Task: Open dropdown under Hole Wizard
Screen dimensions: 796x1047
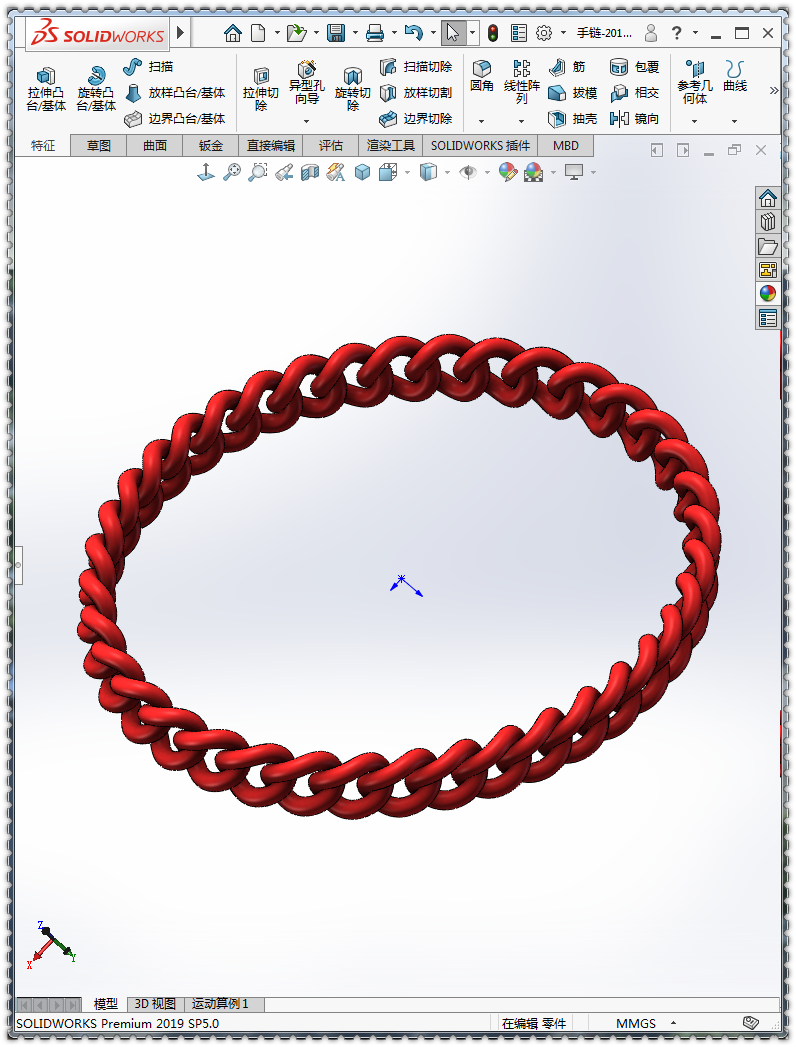Action: [x=307, y=122]
